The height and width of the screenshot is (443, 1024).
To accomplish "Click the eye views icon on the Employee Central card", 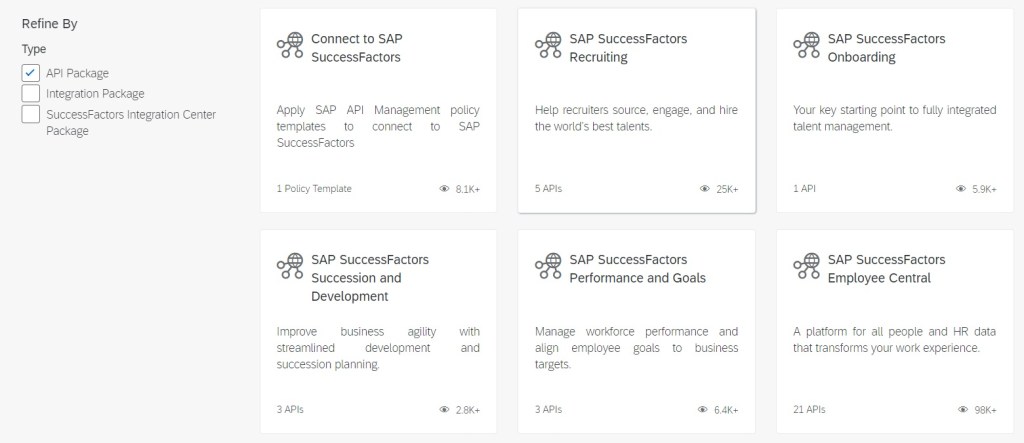I will pos(961,410).
